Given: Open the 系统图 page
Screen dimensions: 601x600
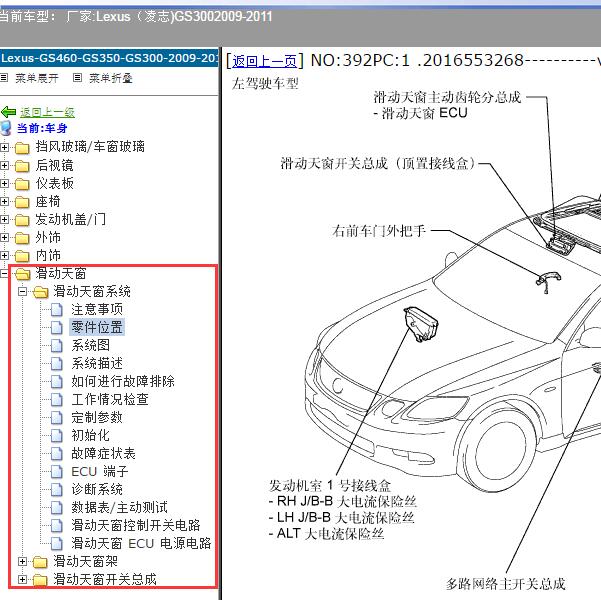Looking at the screenshot, I should click(x=90, y=345).
